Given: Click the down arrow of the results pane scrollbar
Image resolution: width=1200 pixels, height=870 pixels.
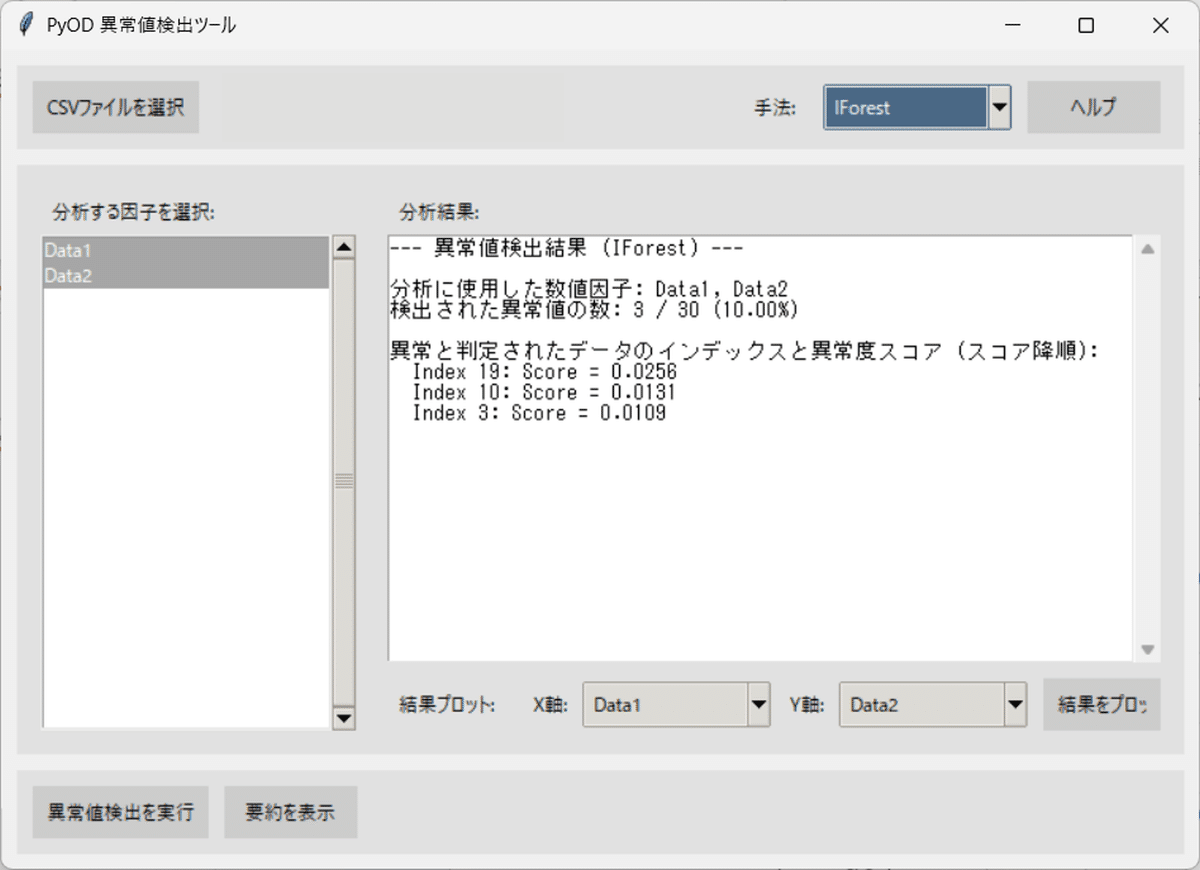Looking at the screenshot, I should click(1146, 649).
